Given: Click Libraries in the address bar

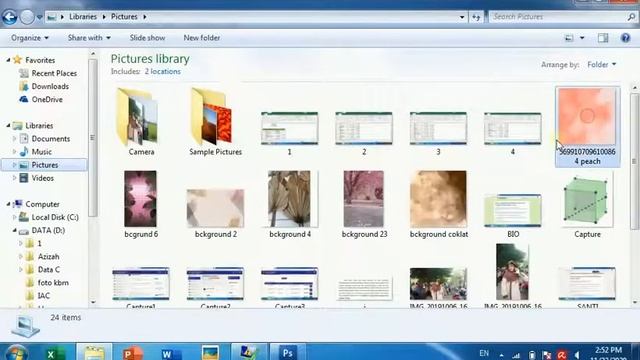Looking at the screenshot, I should pyautogui.click(x=83, y=17).
